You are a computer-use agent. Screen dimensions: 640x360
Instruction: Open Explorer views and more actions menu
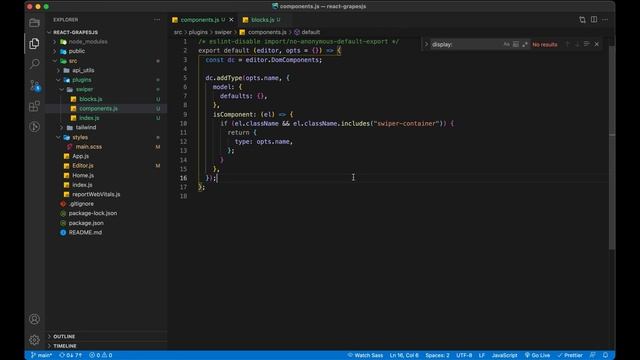point(157,20)
